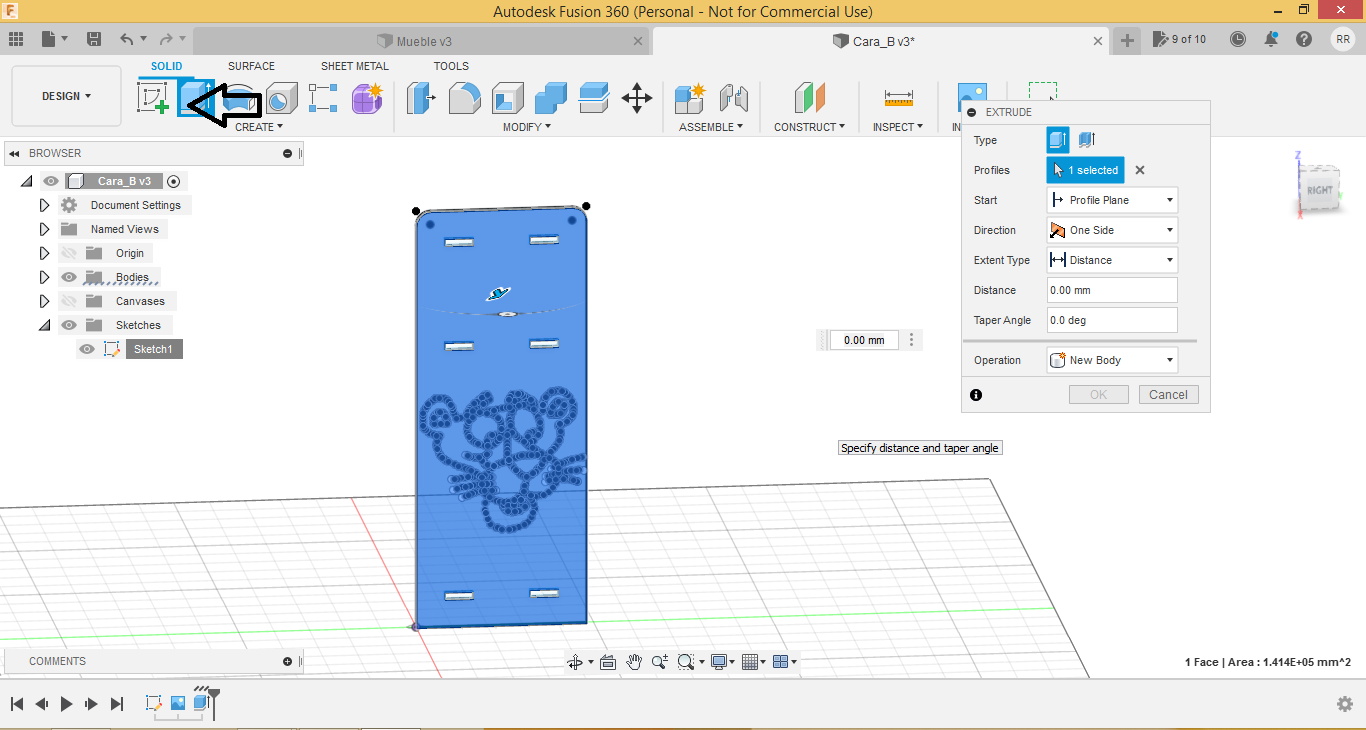Show the Origin folder
This screenshot has height=730, width=1366.
tap(69, 253)
